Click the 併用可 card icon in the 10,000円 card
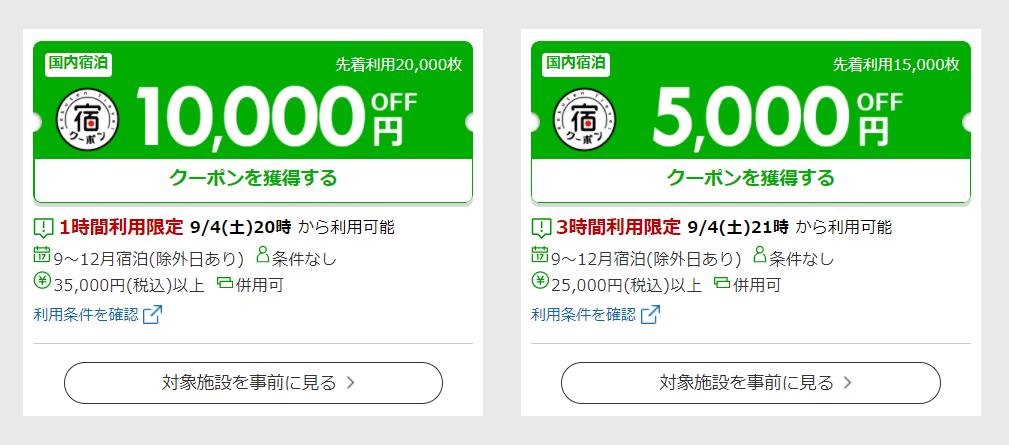 pyautogui.click(x=225, y=282)
